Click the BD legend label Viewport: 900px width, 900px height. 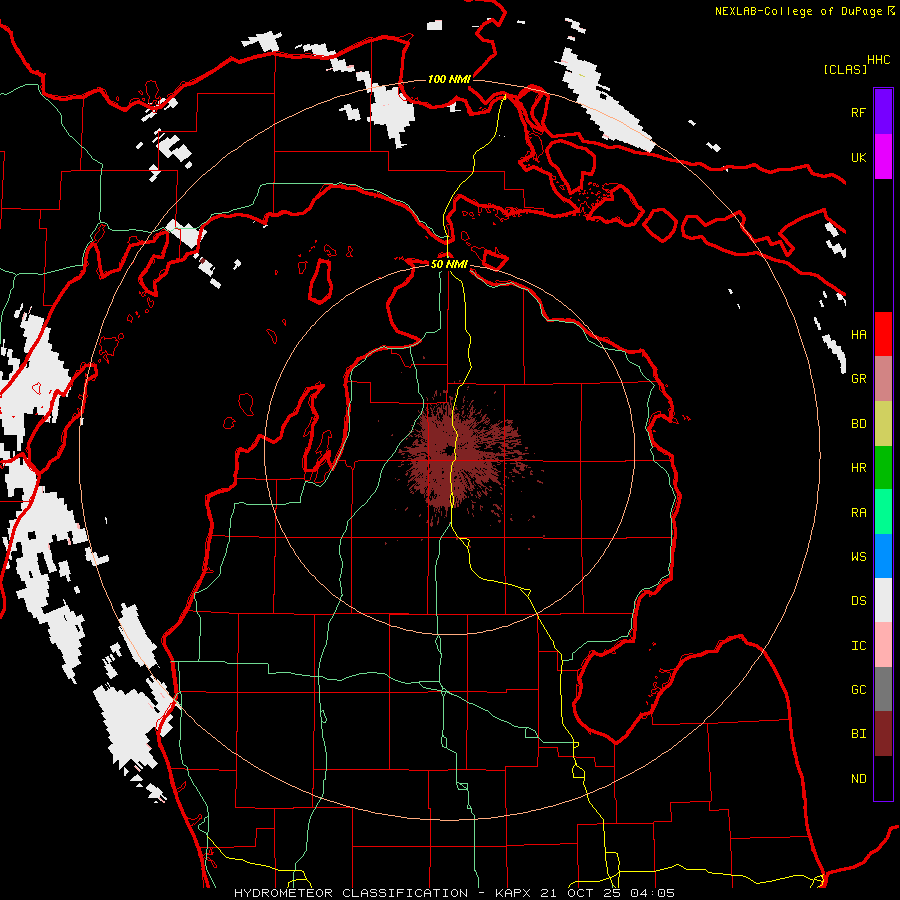(x=858, y=424)
